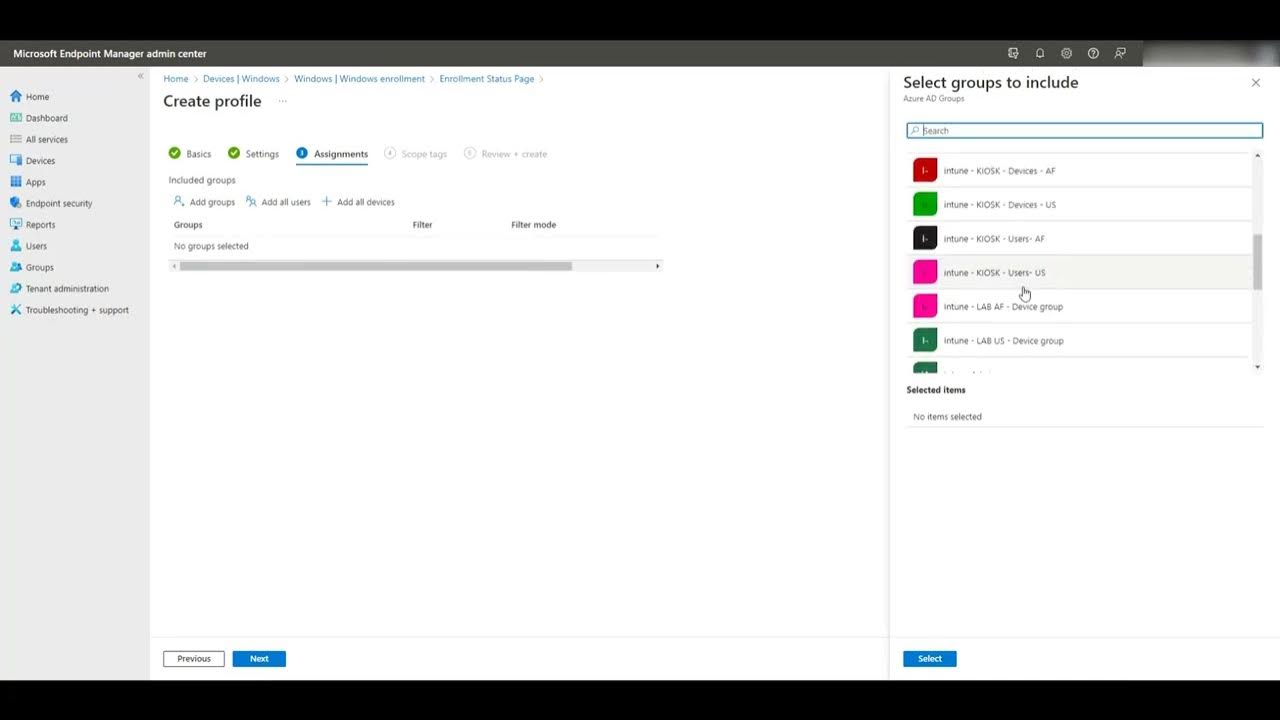Open the notifications bell icon
The width and height of the screenshot is (1280, 720).
point(1040,53)
